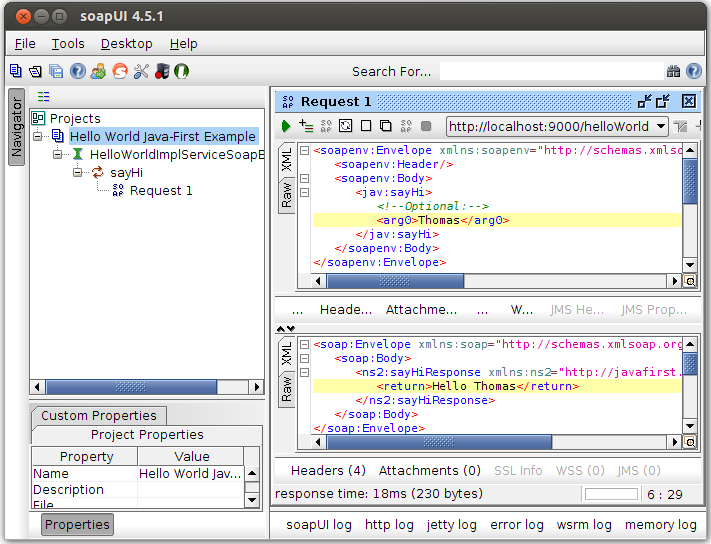711x544 pixels.
Task: Open the online help icon in main toolbar
Action: pyautogui.click(x=77, y=71)
